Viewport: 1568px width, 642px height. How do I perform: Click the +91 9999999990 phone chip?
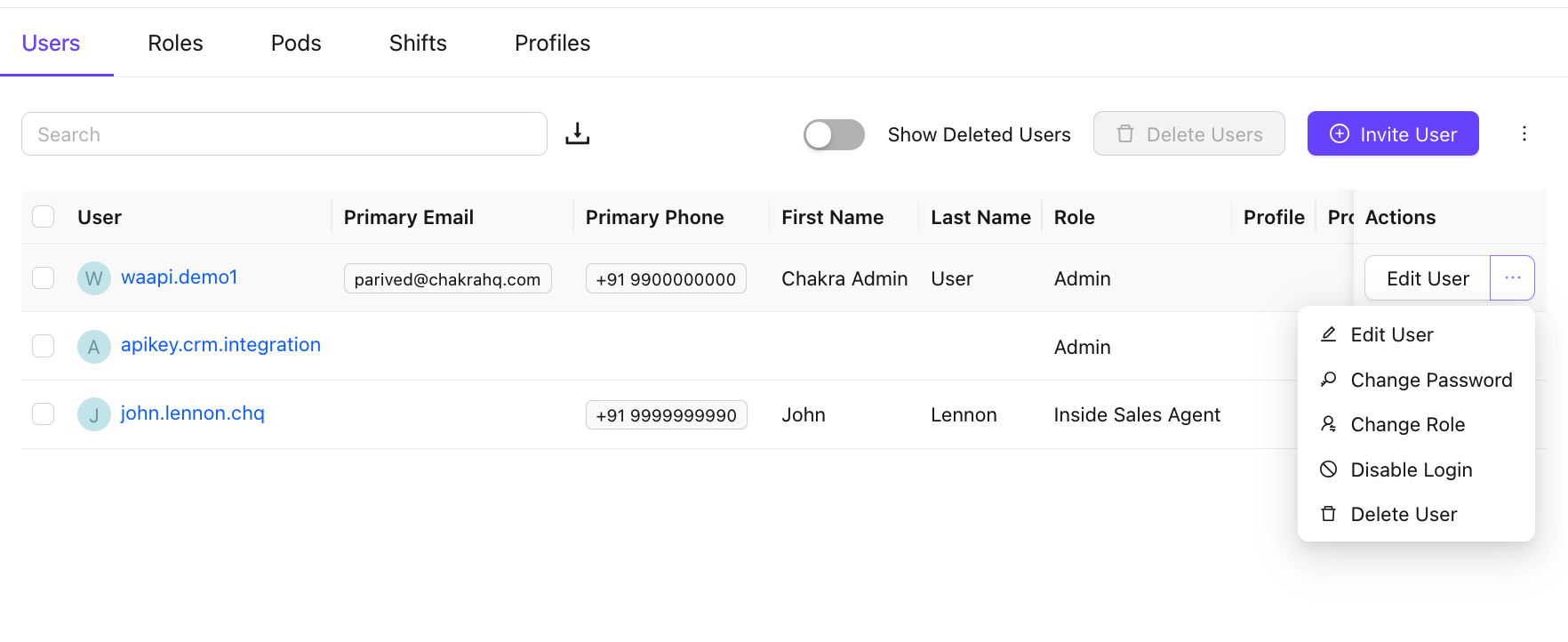(x=666, y=414)
